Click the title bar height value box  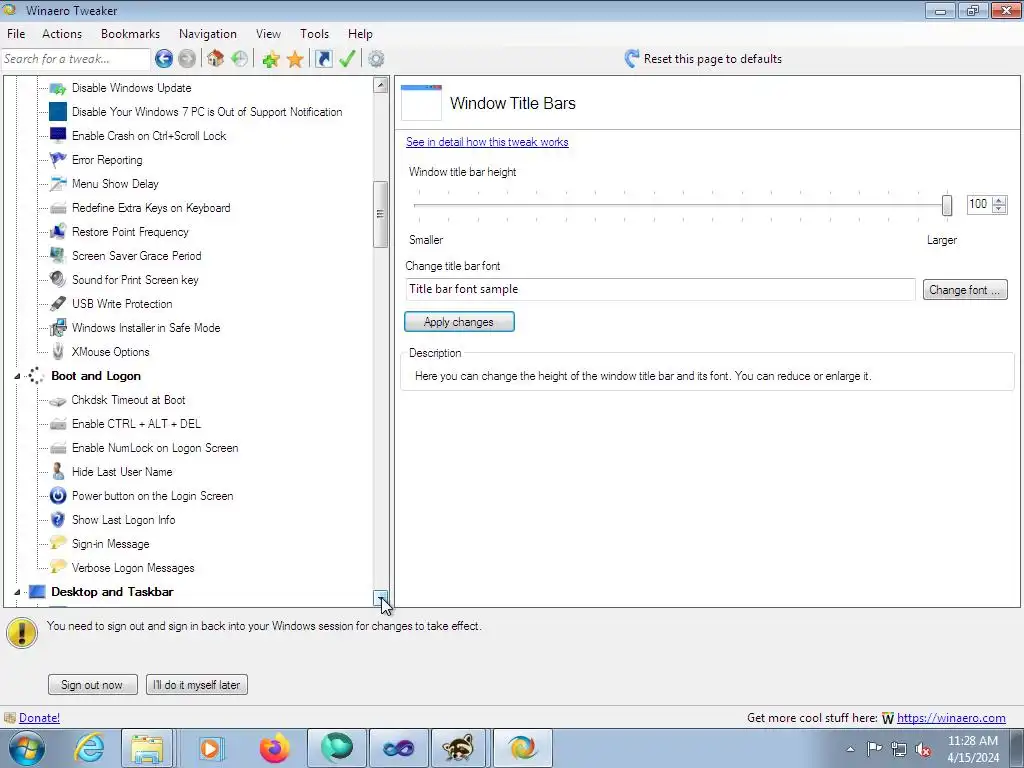979,204
